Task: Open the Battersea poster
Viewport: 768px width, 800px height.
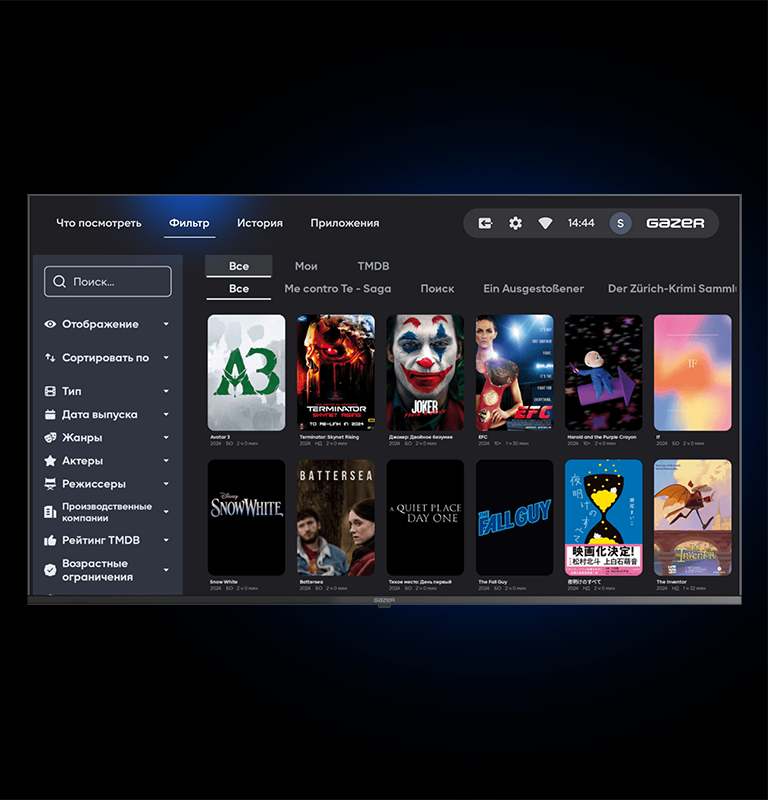Action: (x=336, y=517)
